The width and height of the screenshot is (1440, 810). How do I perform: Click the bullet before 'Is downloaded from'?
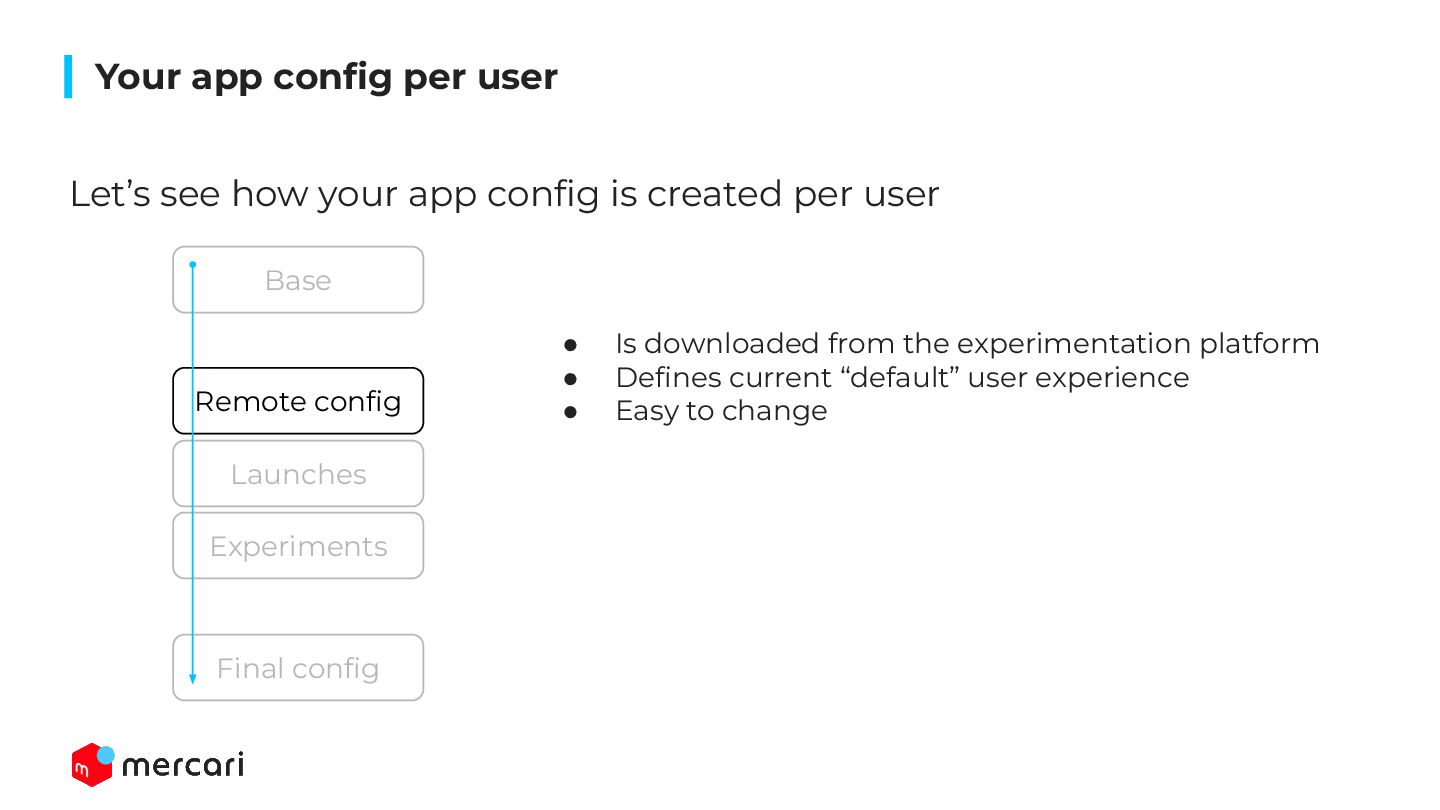571,345
